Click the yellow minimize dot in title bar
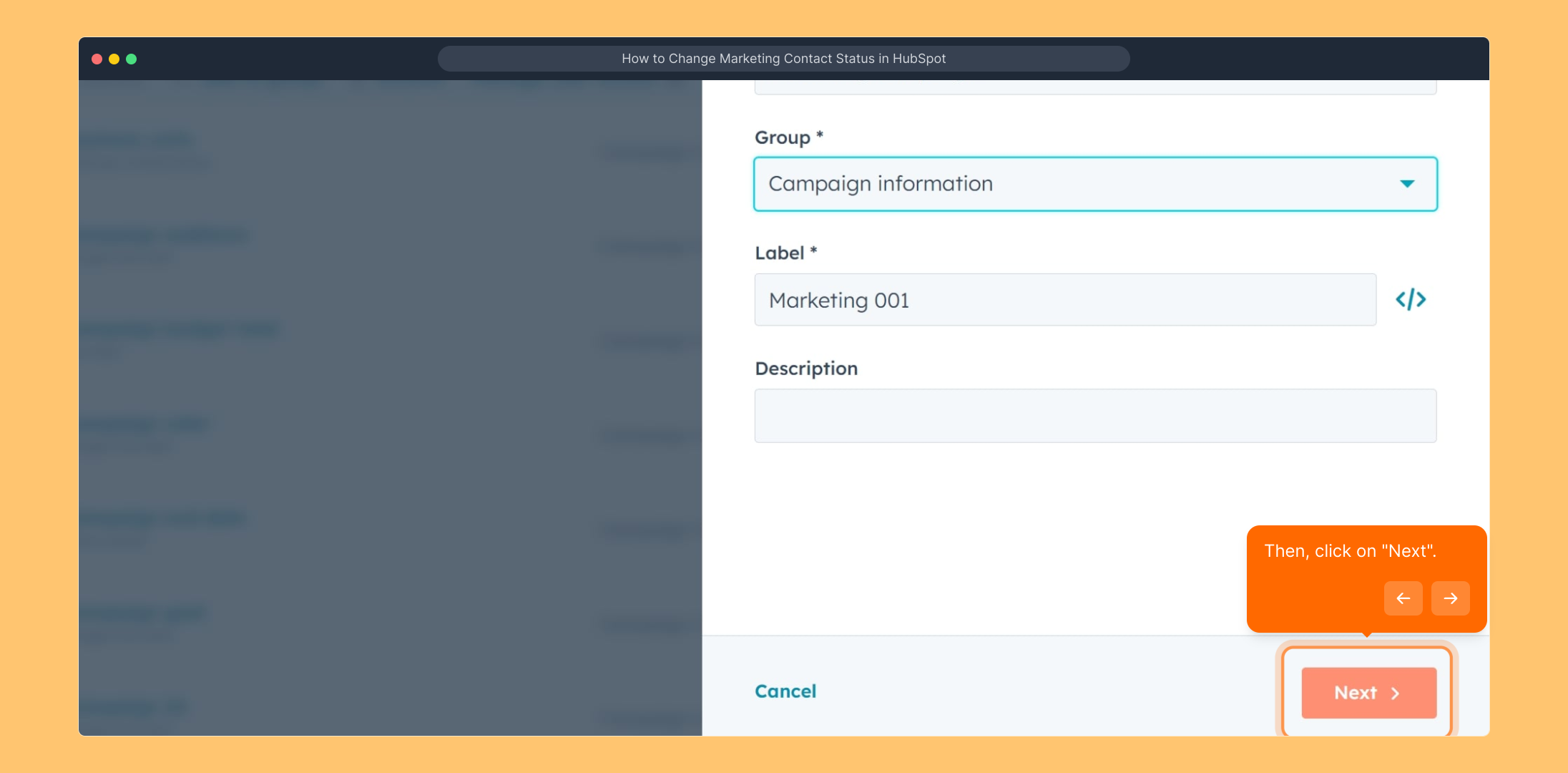1568x773 pixels. 114,59
